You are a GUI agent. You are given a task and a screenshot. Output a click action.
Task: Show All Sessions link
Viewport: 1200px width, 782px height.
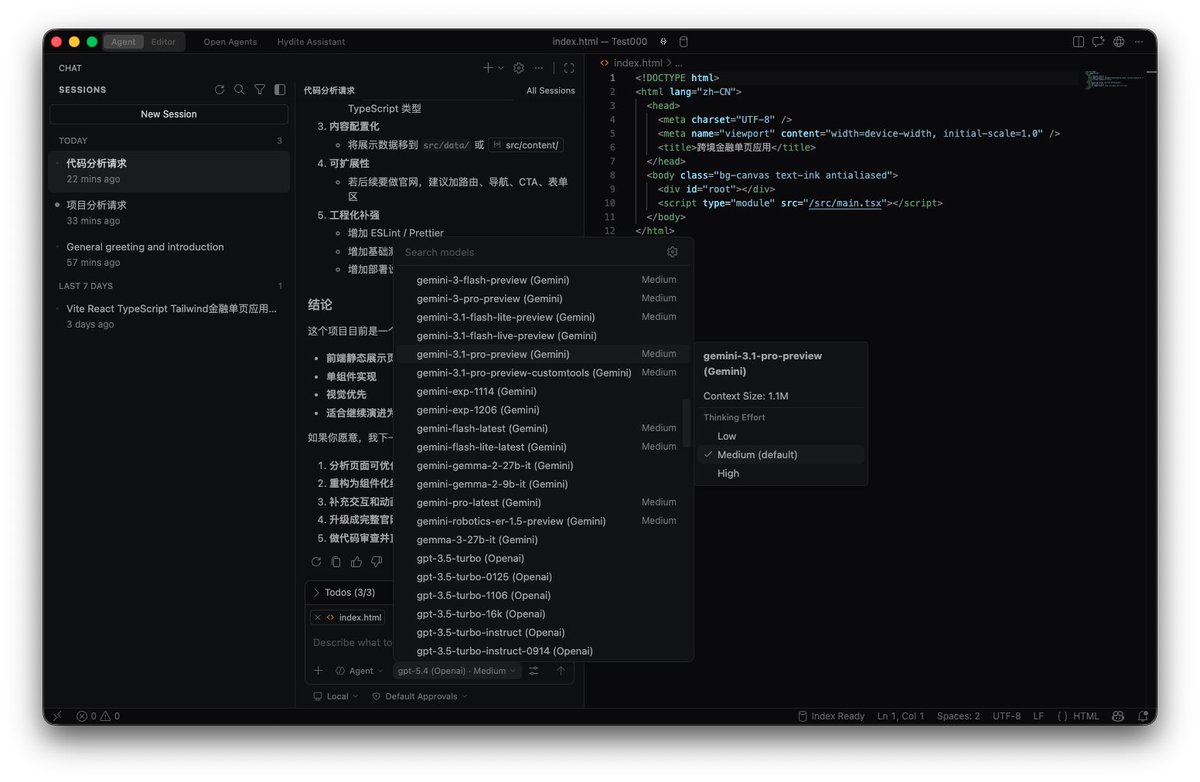[x=551, y=91]
